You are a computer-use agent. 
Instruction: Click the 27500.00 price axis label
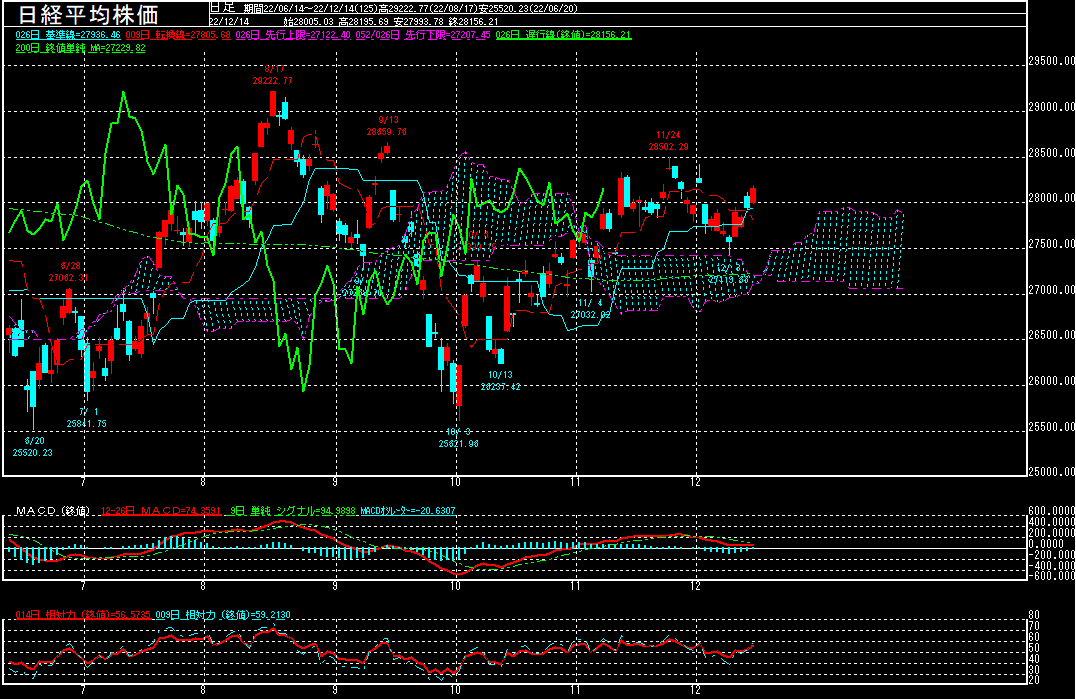click(x=1052, y=244)
